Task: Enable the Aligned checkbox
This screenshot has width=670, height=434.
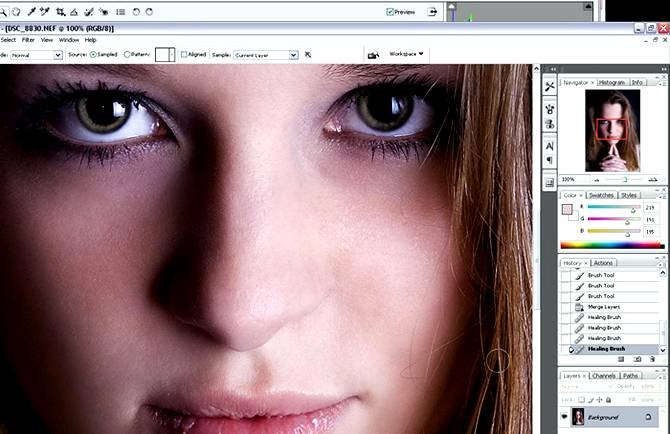Action: [x=185, y=54]
